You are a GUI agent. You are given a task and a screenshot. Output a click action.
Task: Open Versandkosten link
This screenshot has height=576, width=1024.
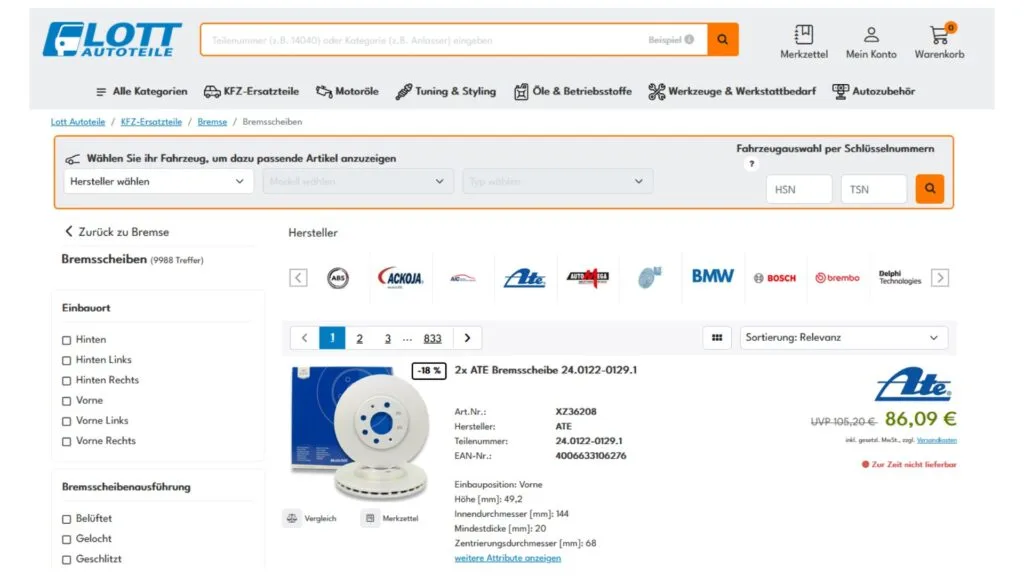coord(936,440)
